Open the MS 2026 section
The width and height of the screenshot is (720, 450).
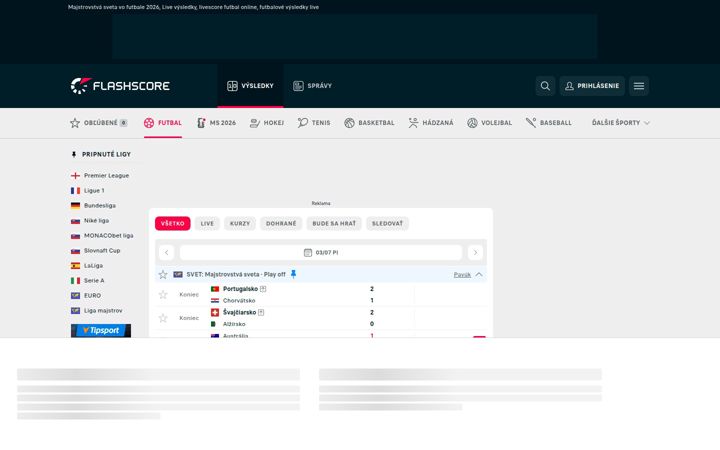tap(216, 123)
